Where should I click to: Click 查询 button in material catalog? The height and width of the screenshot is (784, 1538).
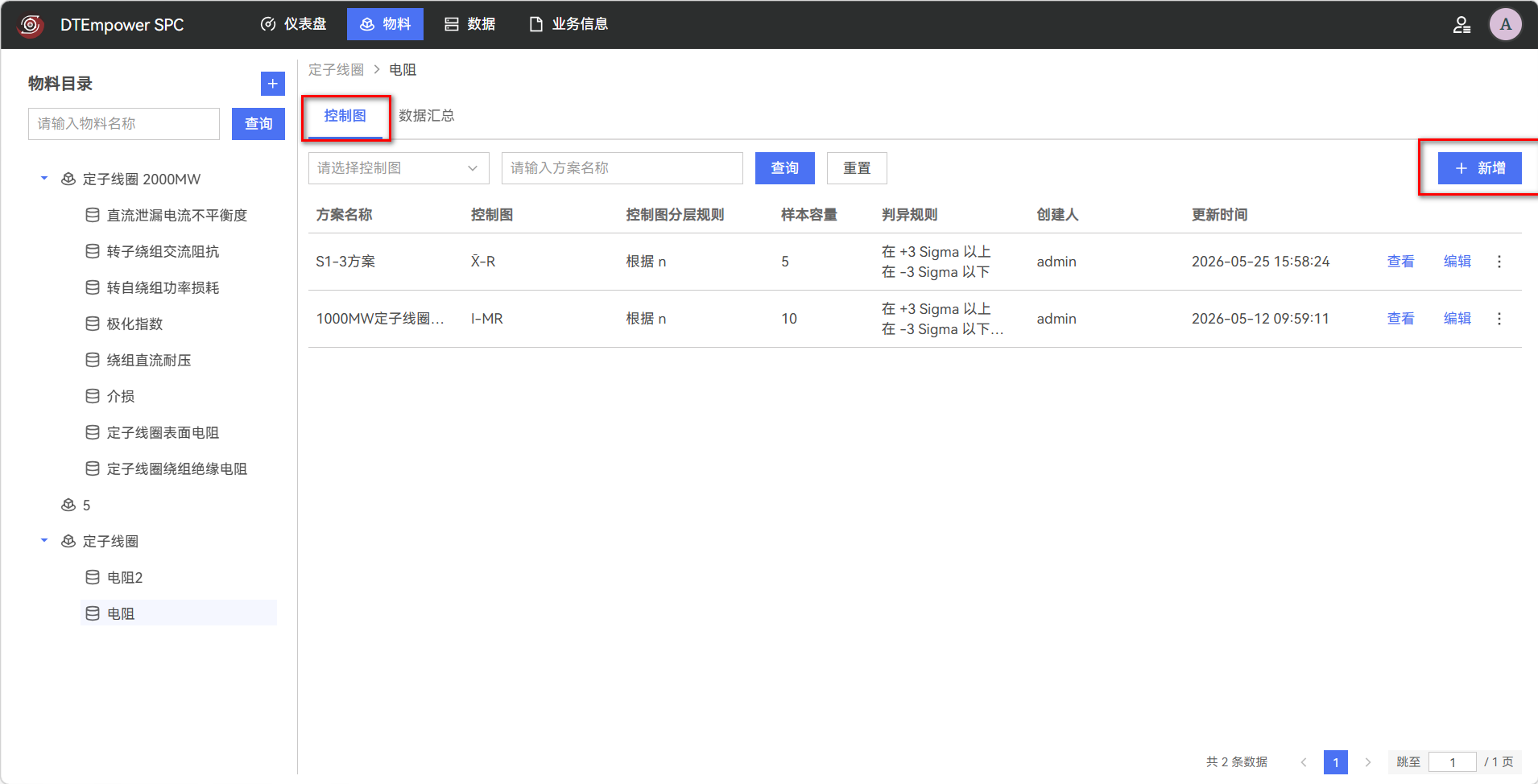tap(258, 124)
